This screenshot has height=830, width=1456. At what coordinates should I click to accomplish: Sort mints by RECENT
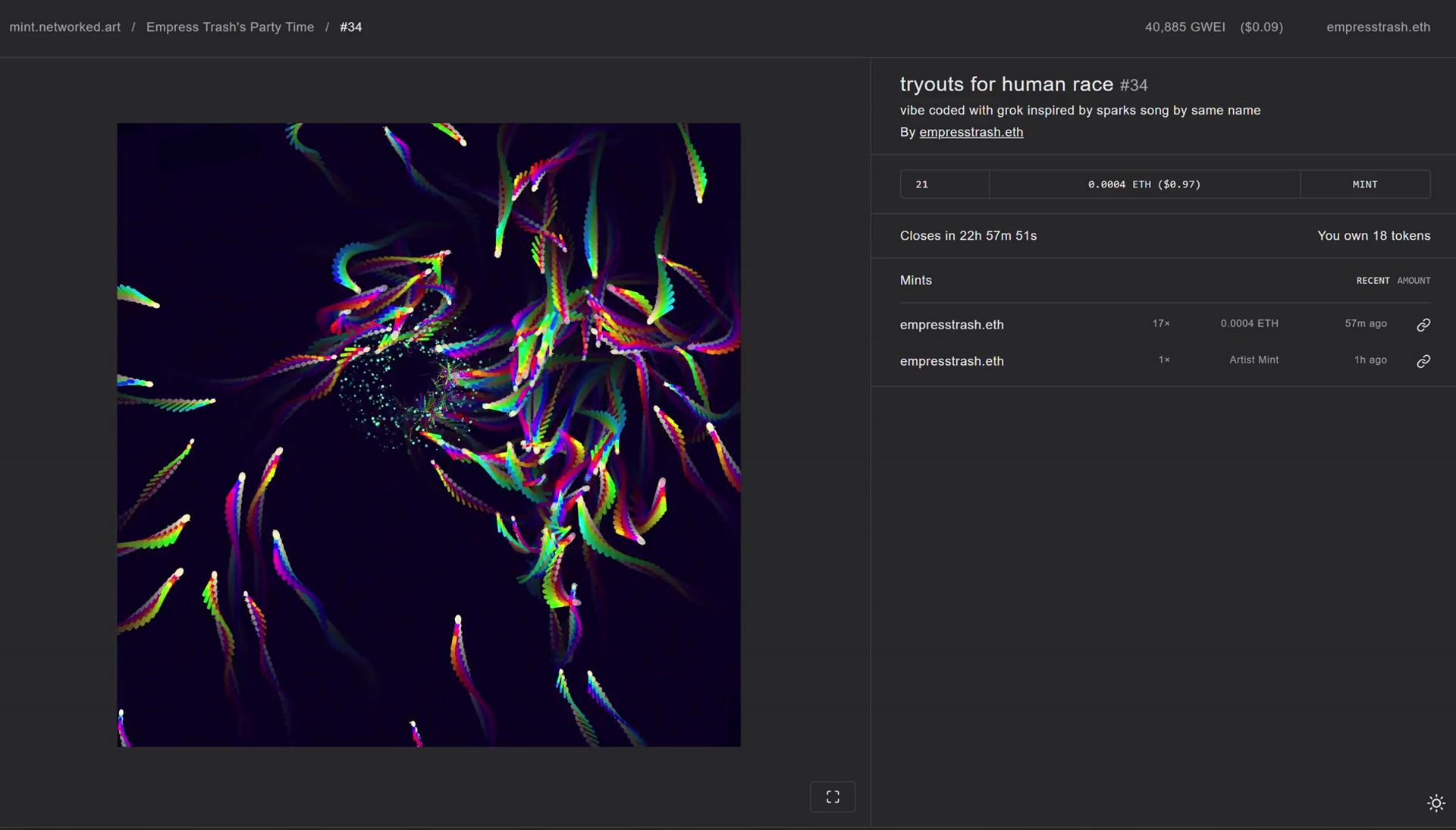coord(1373,281)
